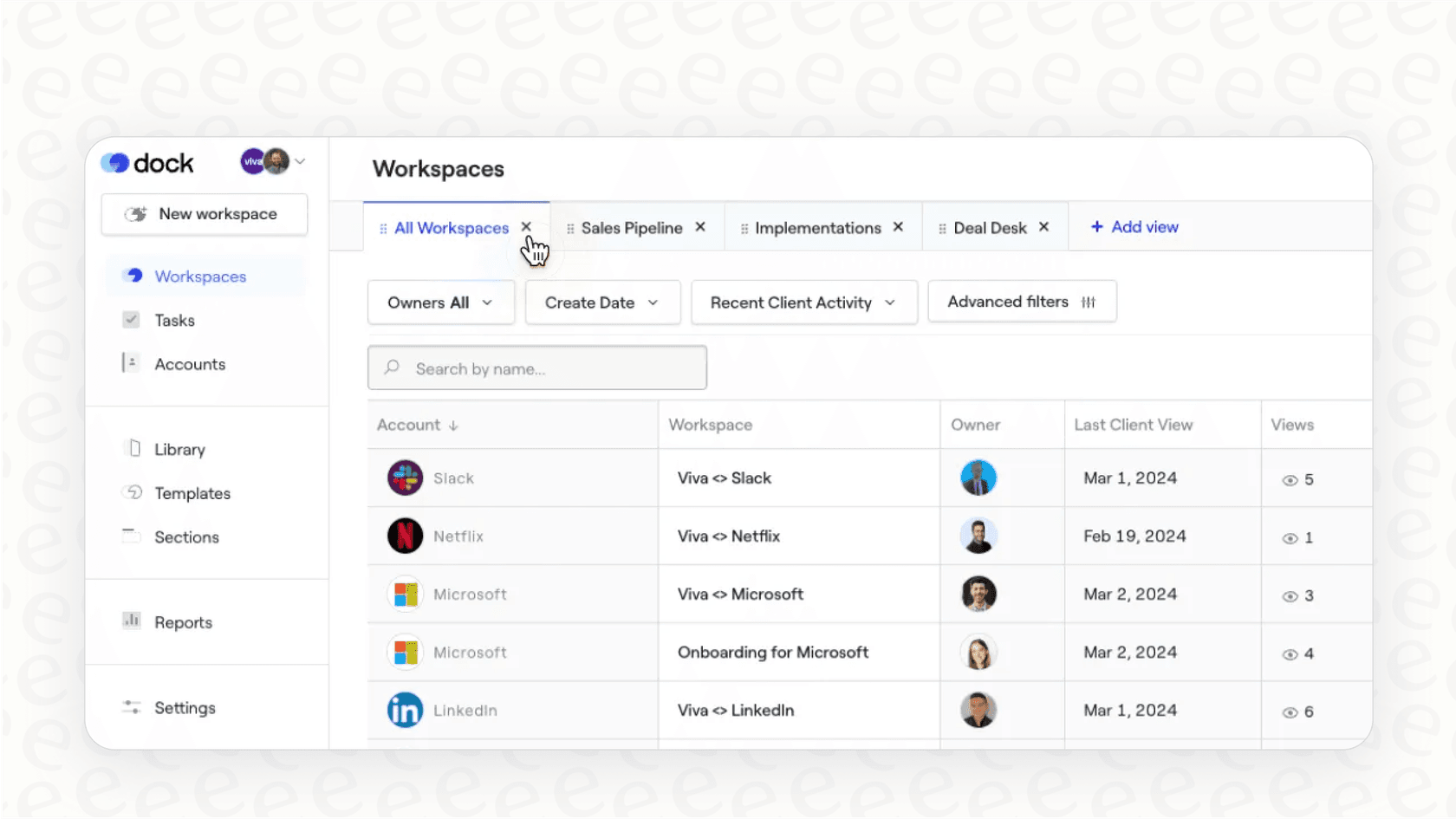Click the Library document icon
1456x819 pixels.
pos(132,448)
